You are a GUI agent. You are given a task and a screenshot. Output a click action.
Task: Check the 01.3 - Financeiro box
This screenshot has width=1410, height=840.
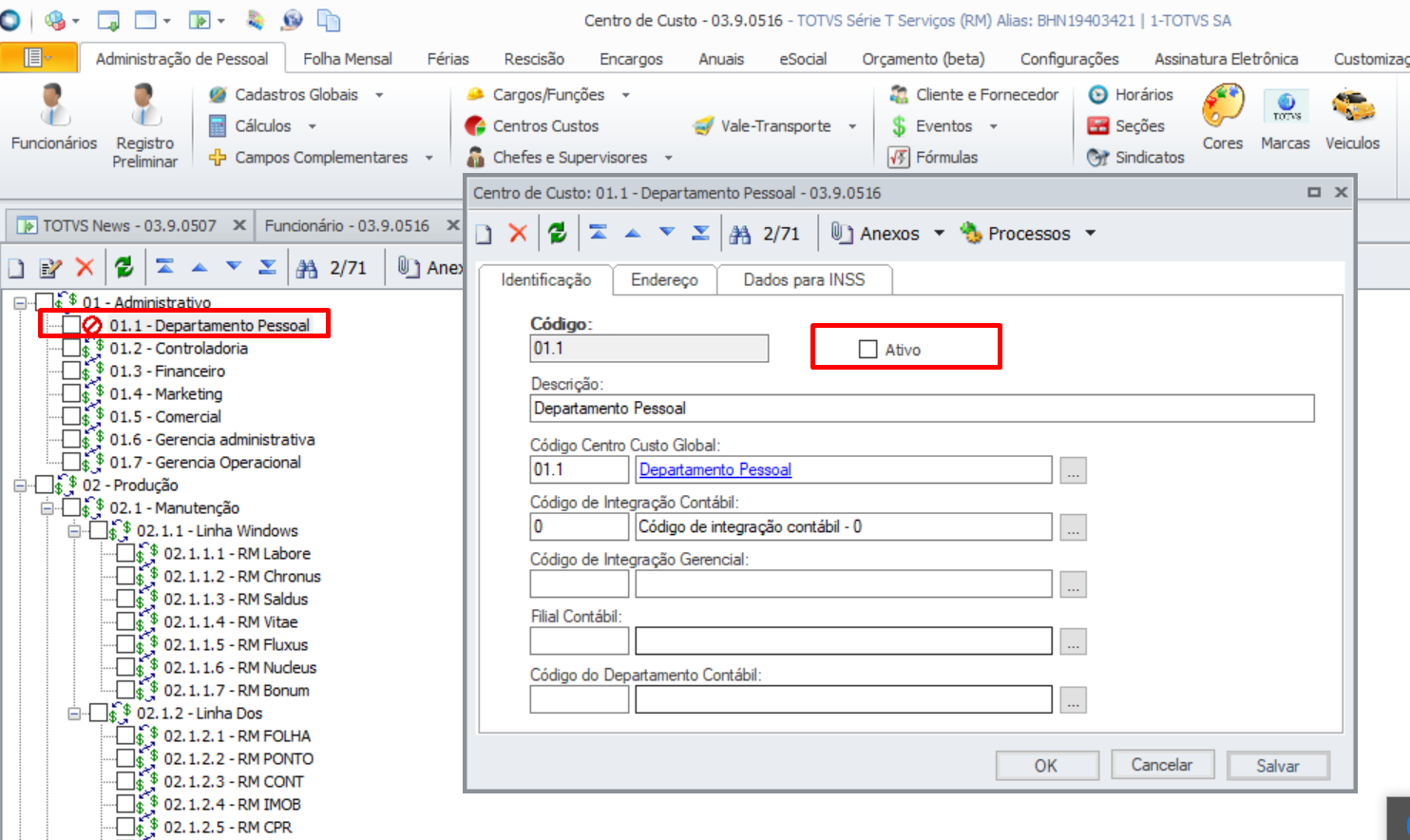(71, 371)
